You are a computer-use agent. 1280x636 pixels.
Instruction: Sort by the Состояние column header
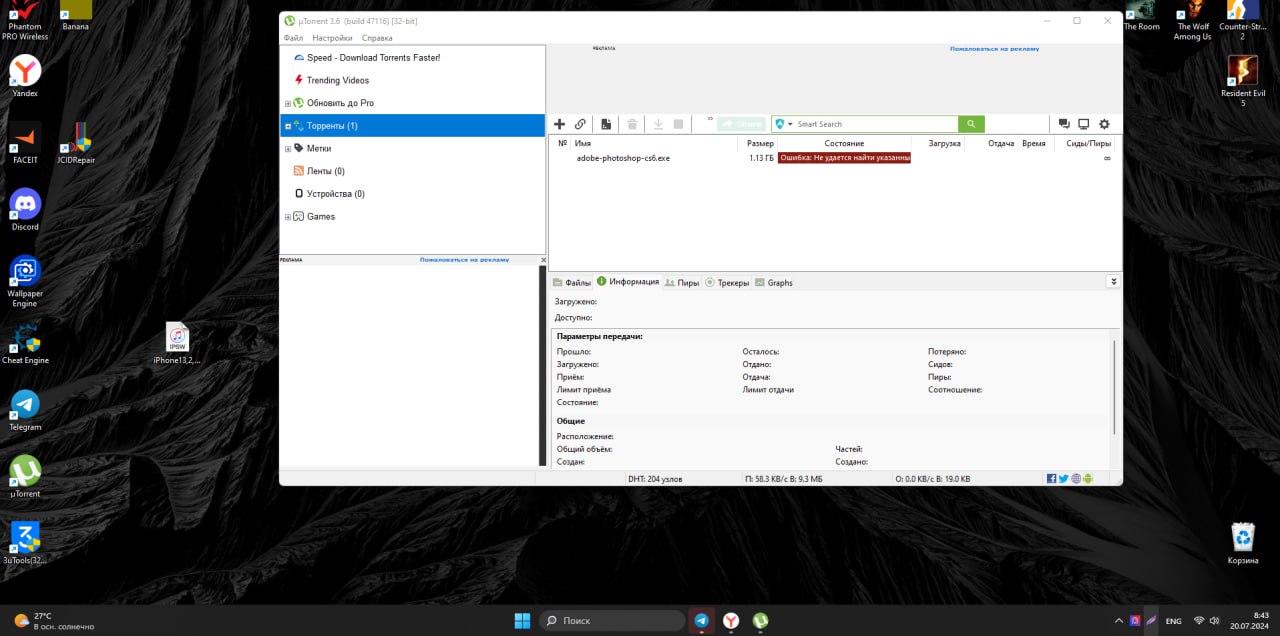coord(844,144)
